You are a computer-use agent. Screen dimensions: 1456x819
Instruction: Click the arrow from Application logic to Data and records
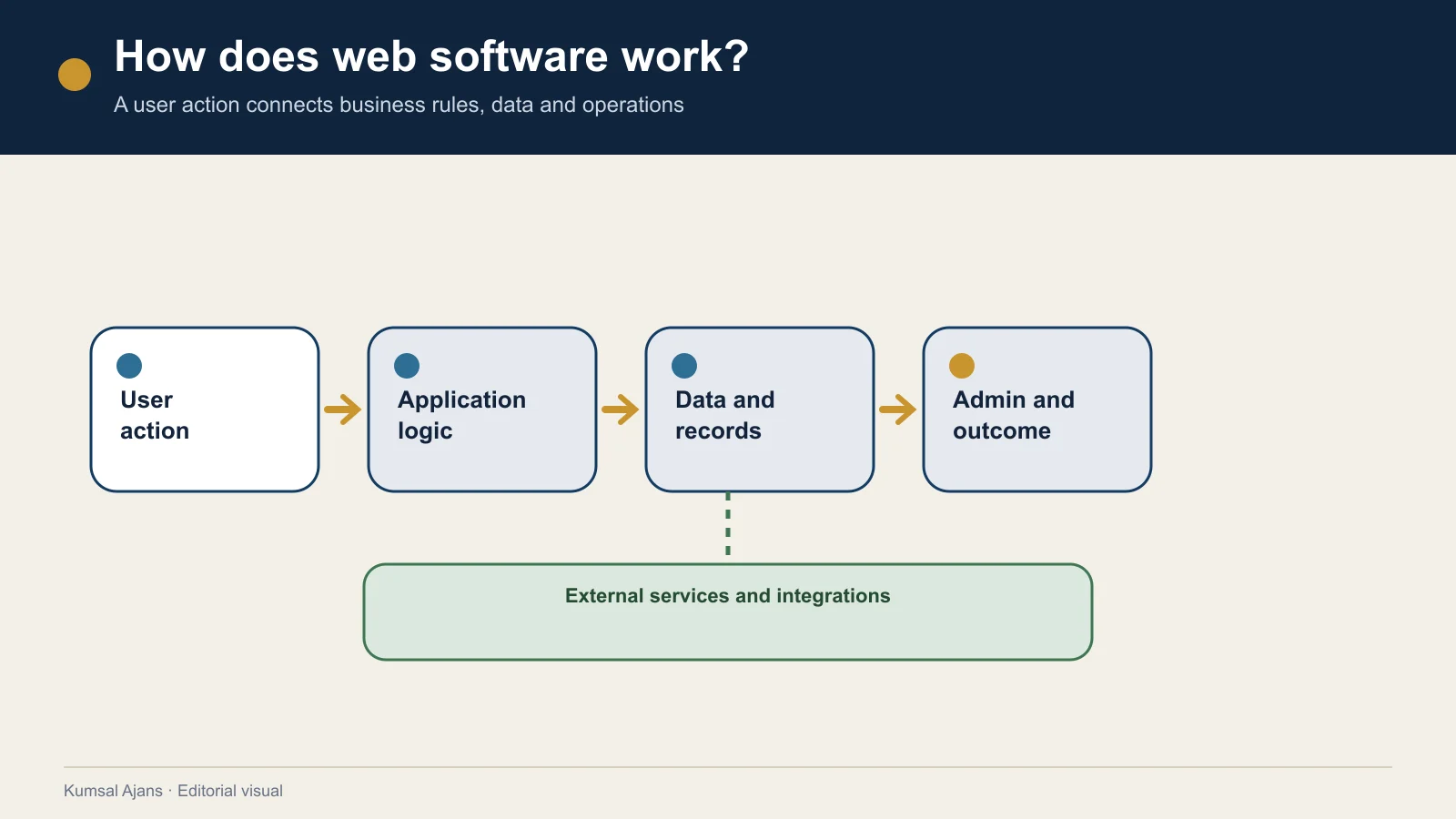tap(621, 409)
